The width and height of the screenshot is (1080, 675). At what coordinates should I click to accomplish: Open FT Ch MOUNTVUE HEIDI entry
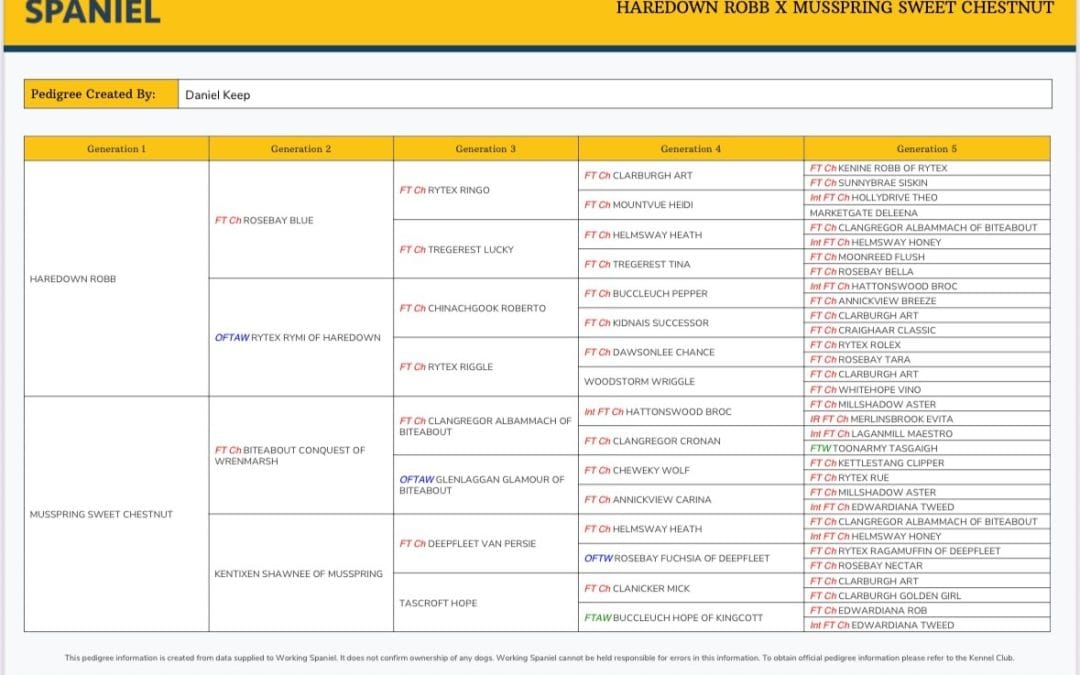639,205
